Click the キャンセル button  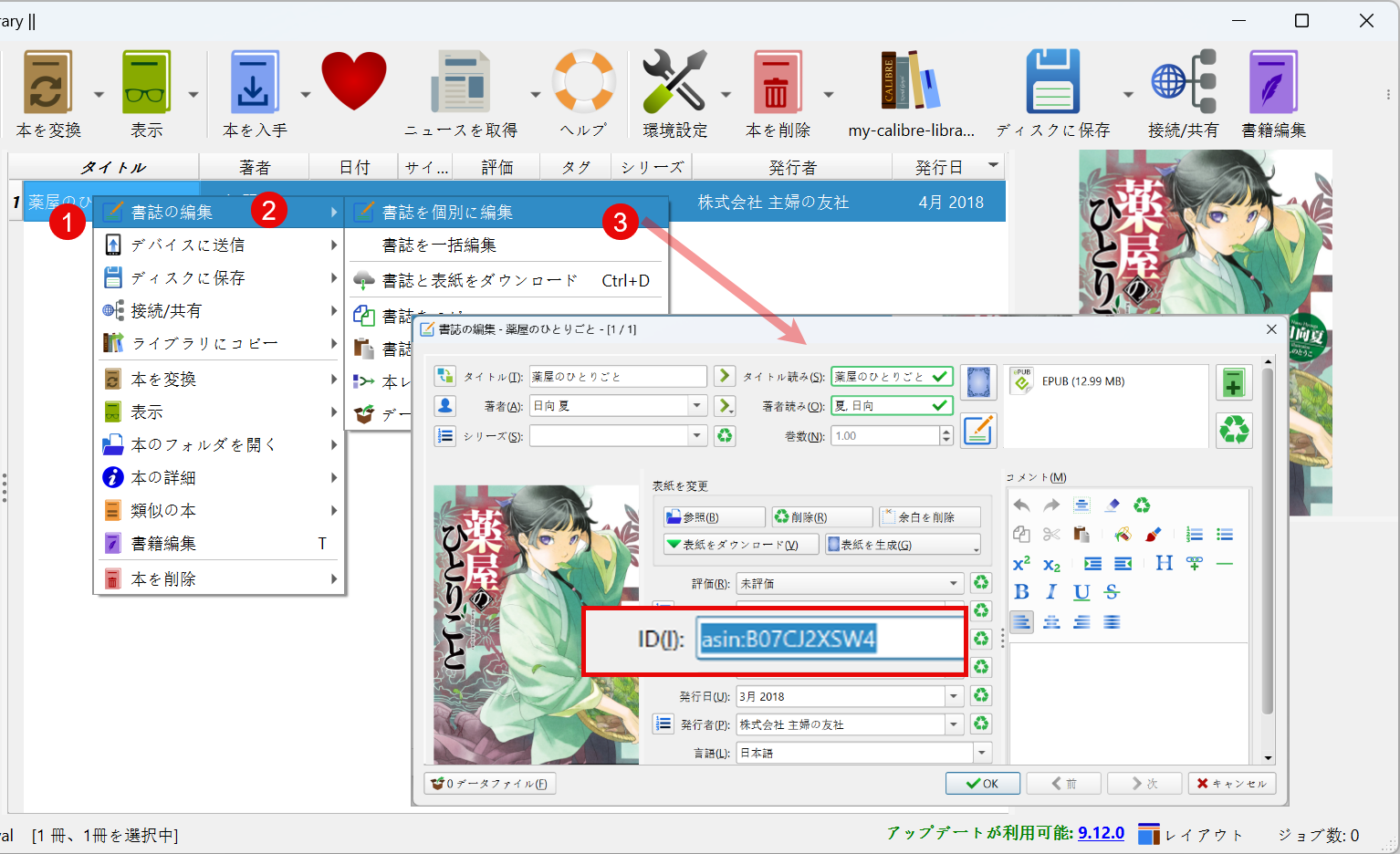point(1231,784)
